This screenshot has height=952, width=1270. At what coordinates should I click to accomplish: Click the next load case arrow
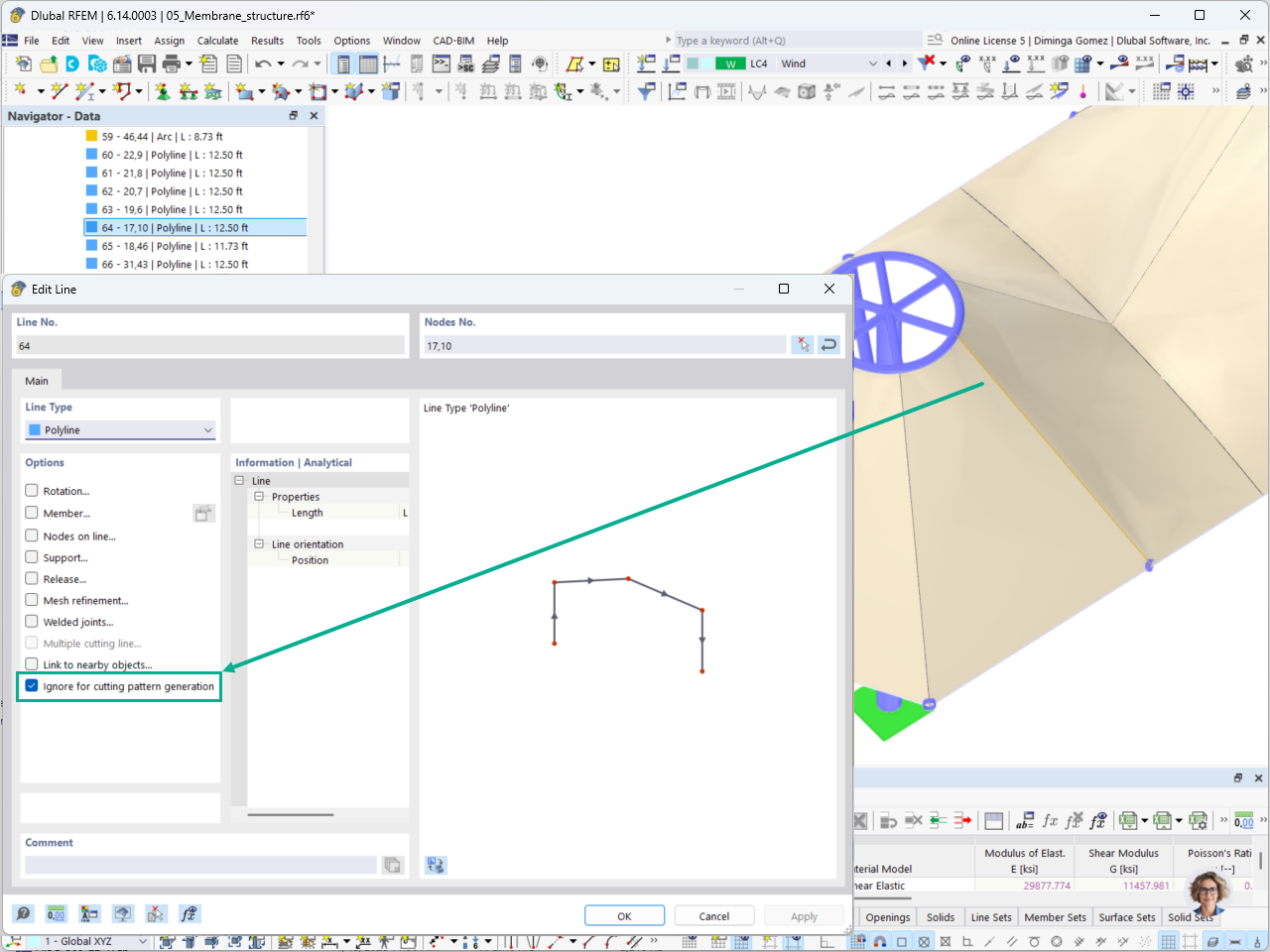click(904, 63)
